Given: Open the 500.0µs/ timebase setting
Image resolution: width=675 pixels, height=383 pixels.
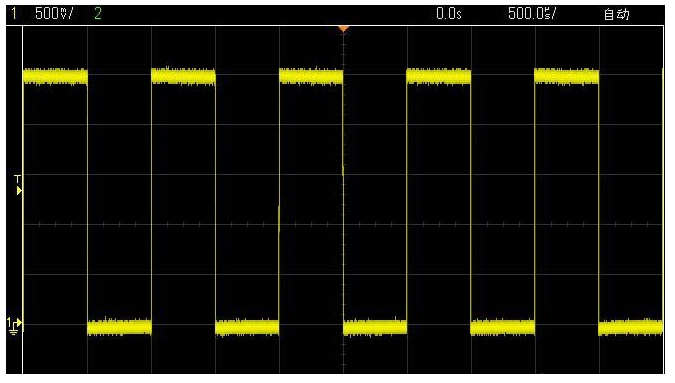Looking at the screenshot, I should tap(532, 14).
